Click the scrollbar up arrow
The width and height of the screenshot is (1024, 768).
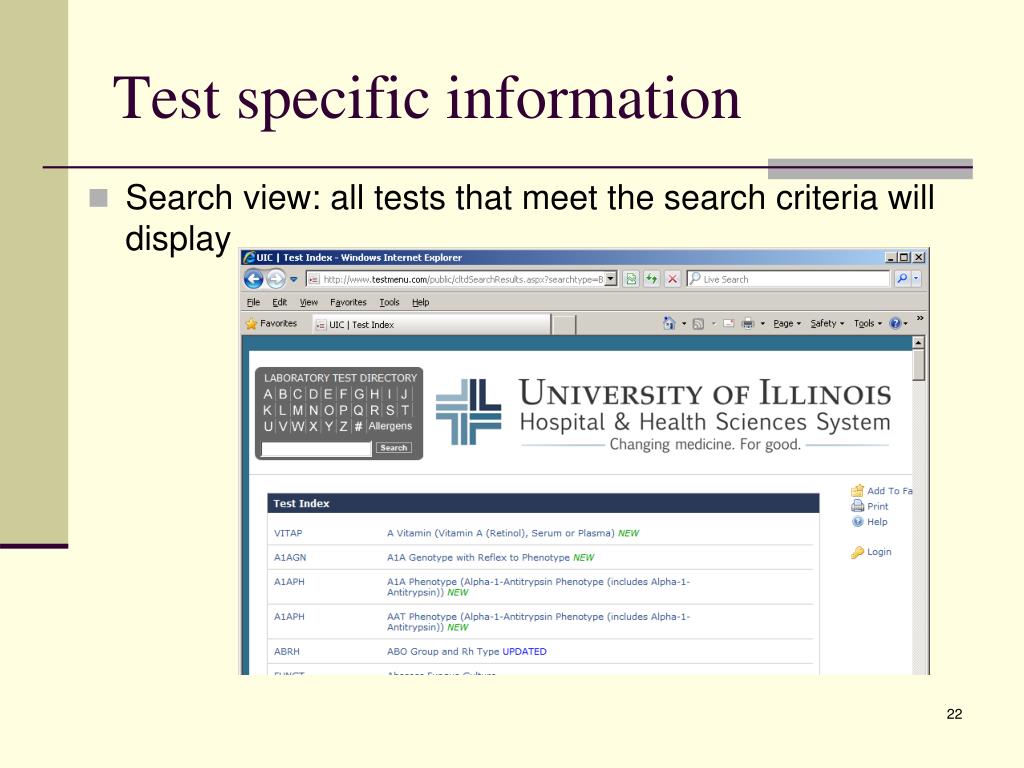(x=919, y=343)
